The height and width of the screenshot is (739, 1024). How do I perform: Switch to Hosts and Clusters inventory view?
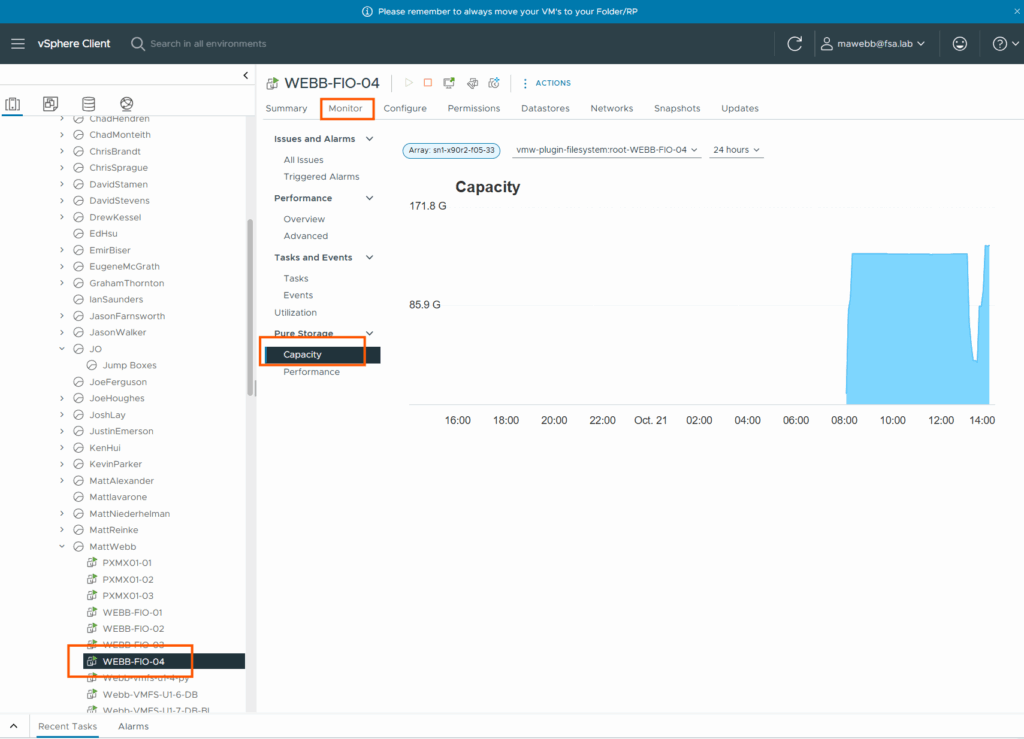point(13,104)
